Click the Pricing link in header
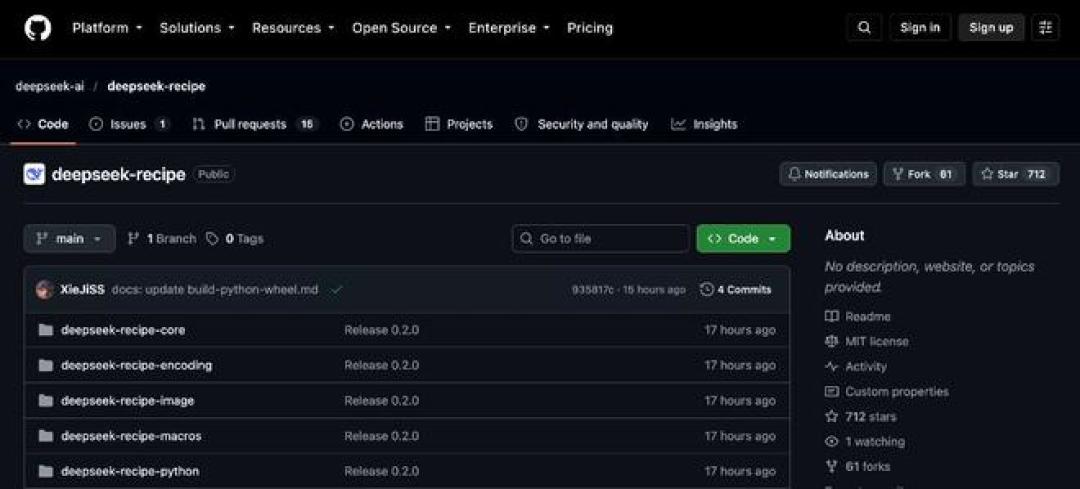 590,28
